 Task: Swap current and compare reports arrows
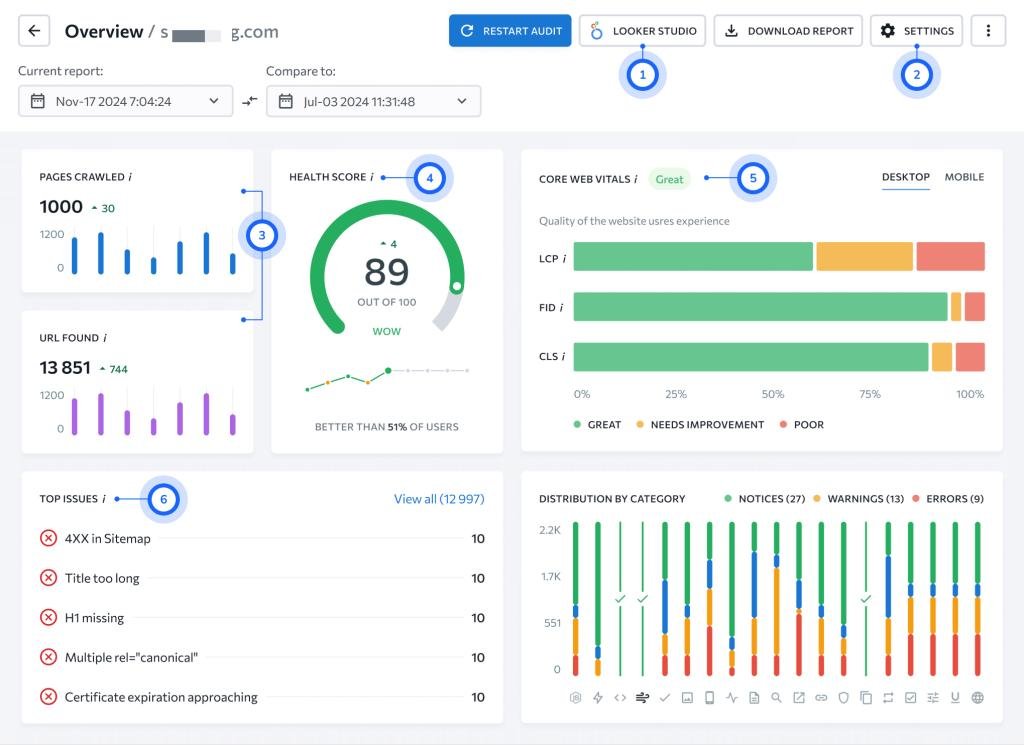click(x=249, y=101)
